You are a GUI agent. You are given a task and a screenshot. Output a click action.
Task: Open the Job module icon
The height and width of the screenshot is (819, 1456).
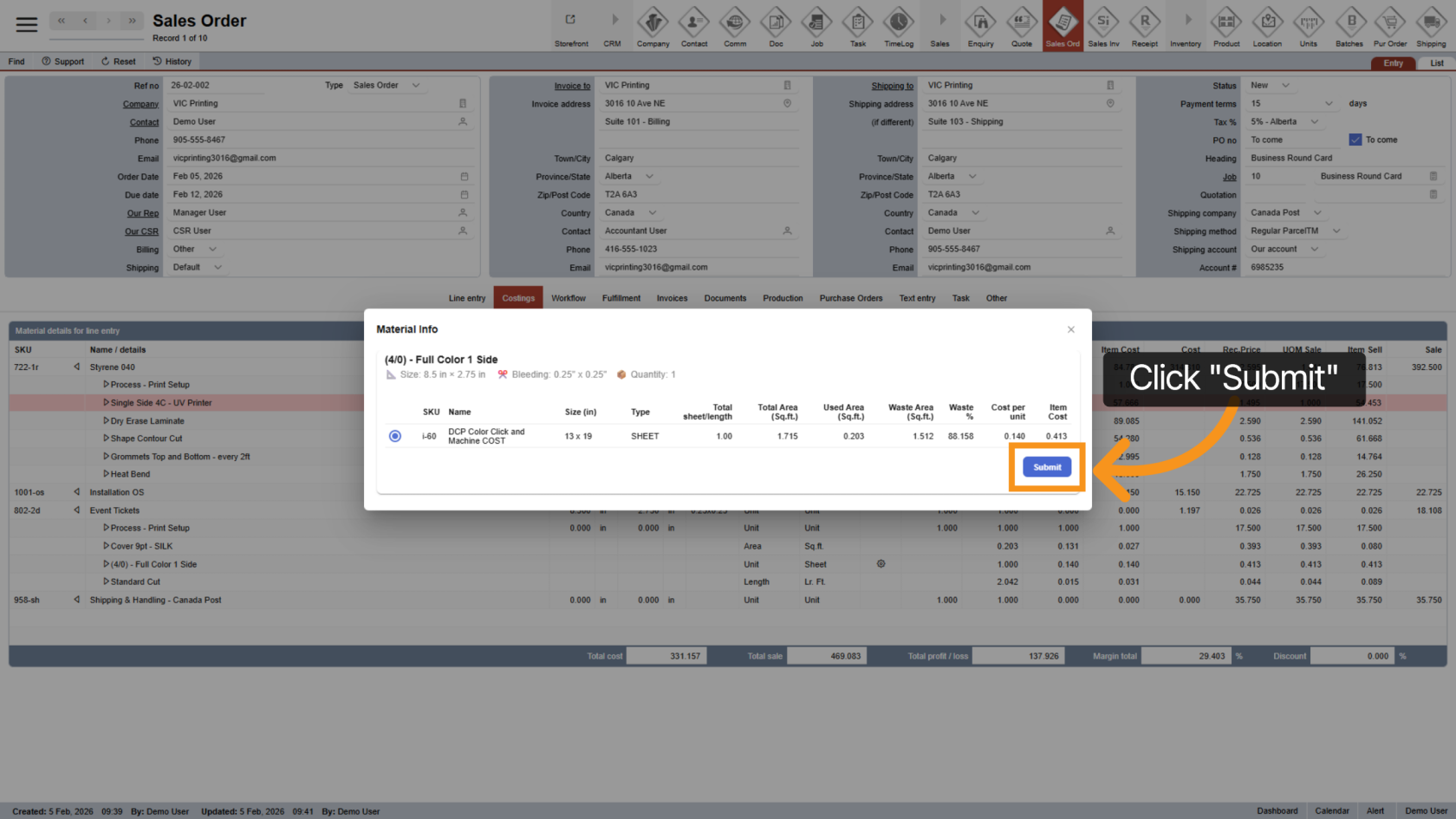816,26
